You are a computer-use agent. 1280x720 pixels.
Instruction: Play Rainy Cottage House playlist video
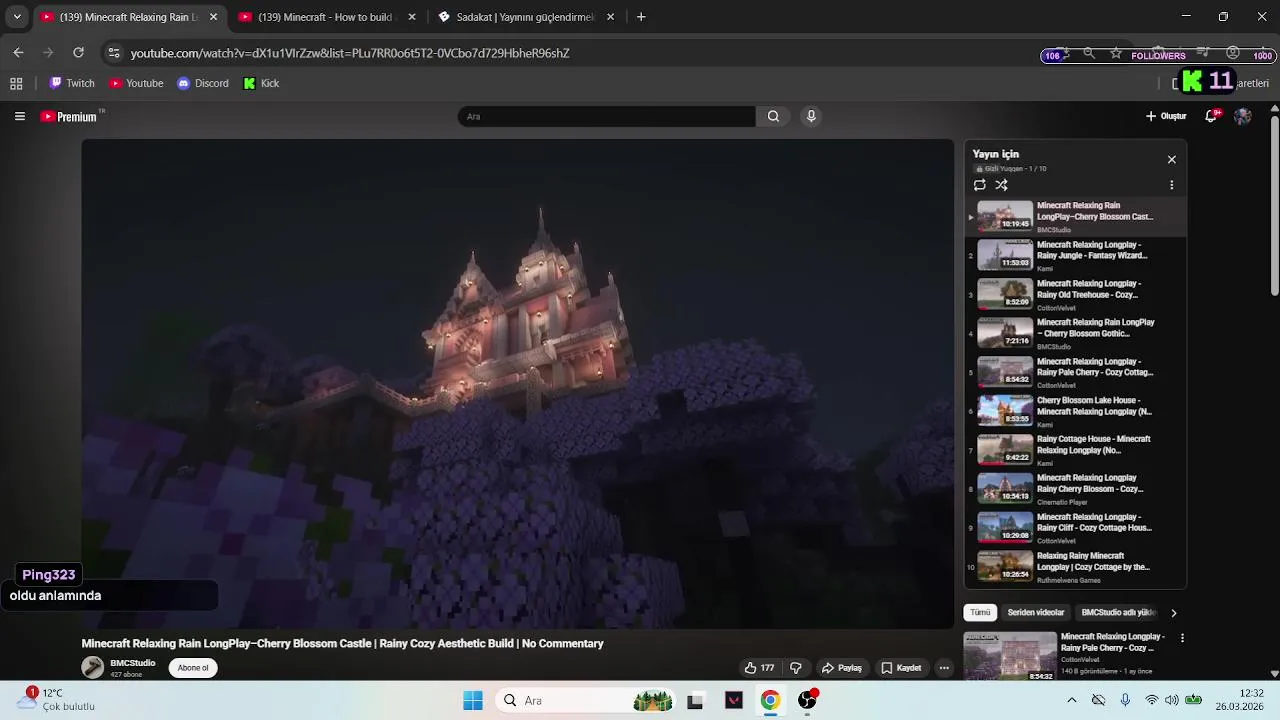pos(1075,450)
